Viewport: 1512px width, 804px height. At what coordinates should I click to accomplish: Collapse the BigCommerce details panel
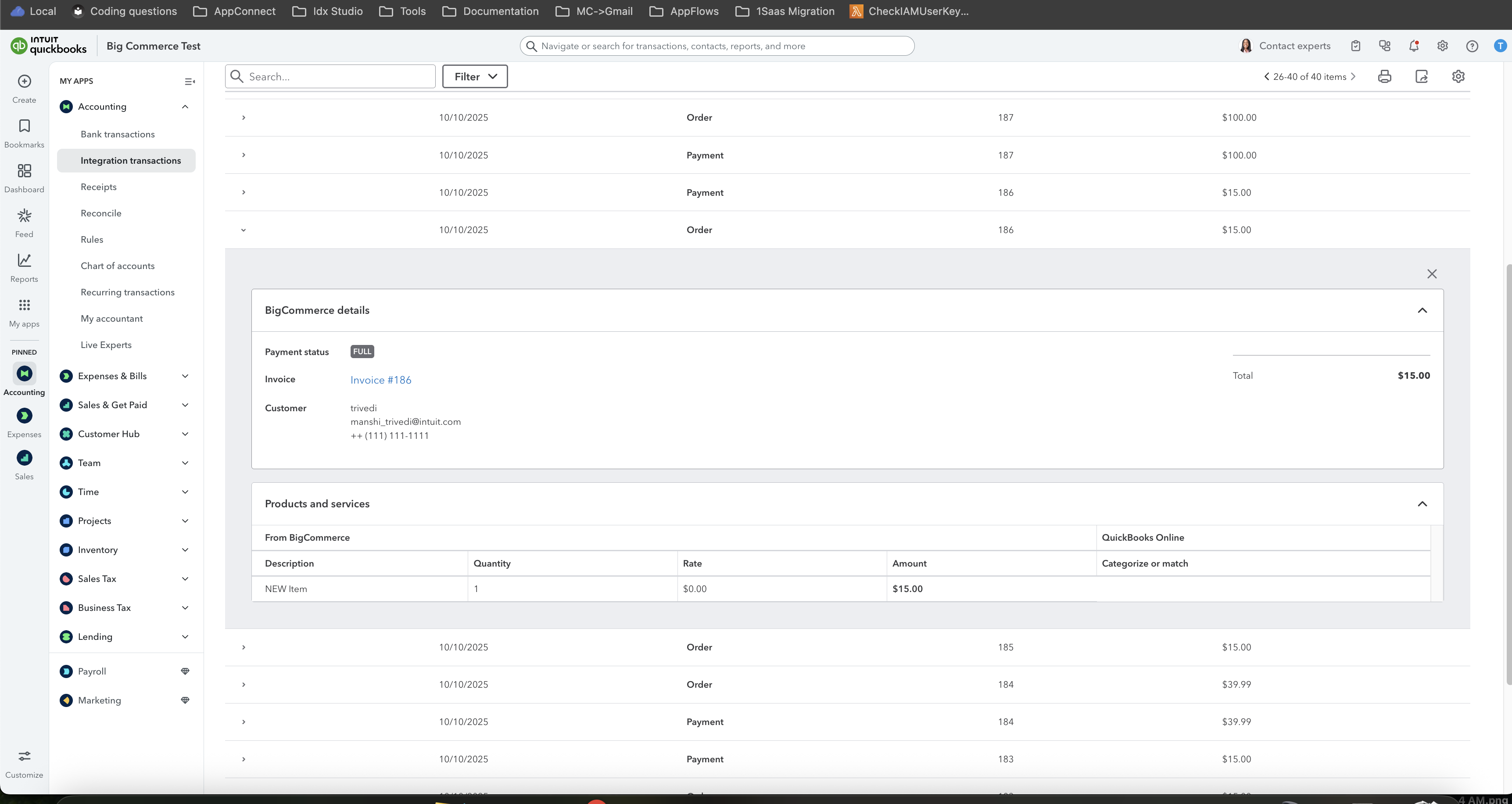pyautogui.click(x=1422, y=310)
